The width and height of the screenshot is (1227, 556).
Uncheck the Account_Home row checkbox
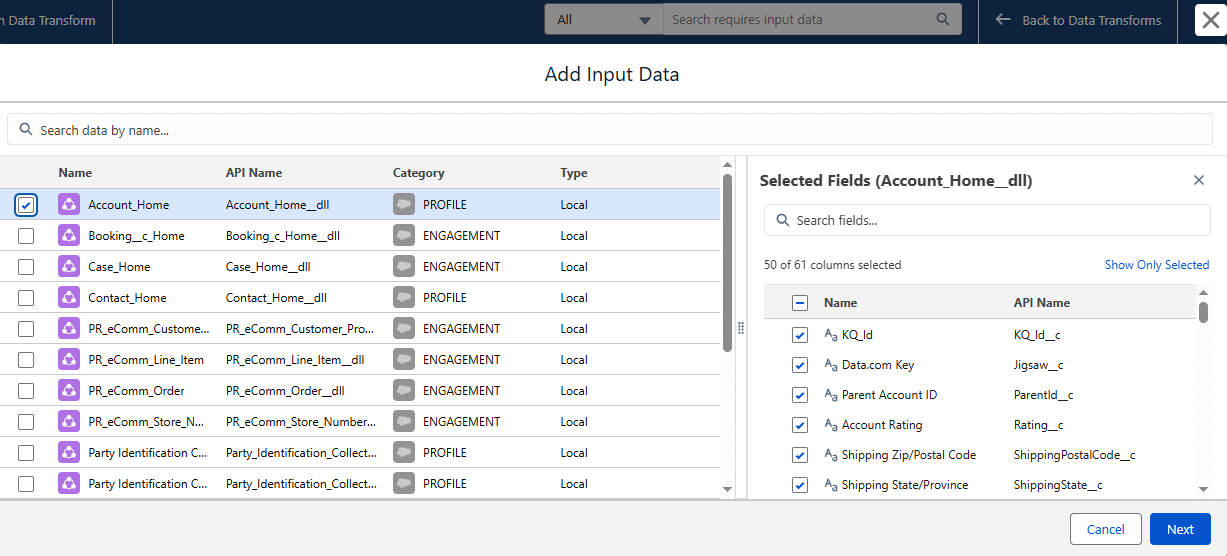26,205
